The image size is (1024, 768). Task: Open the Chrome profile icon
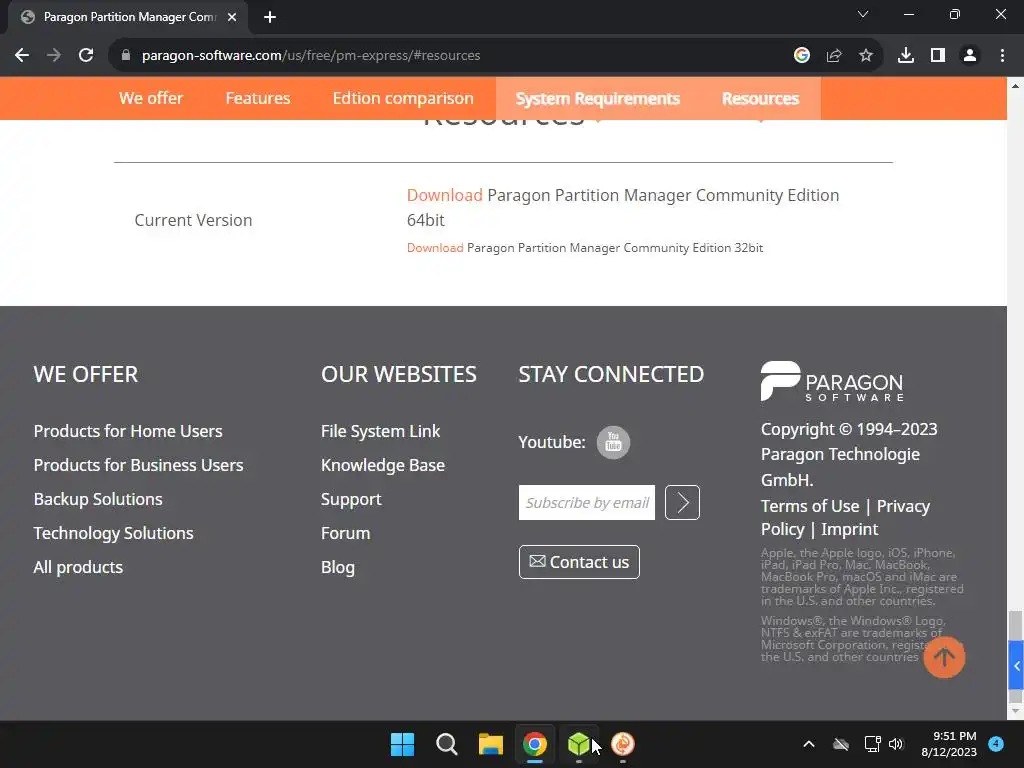pos(970,56)
